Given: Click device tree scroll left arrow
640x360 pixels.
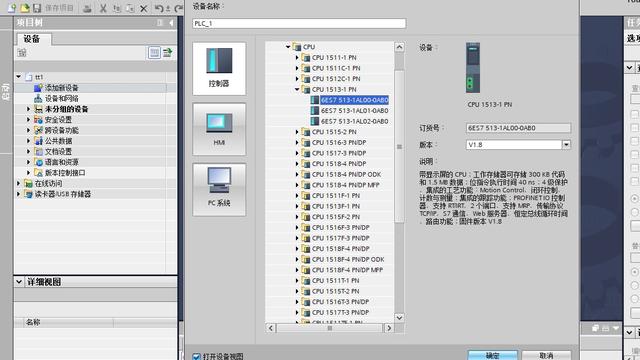Looking at the screenshot, I should pyautogui.click(x=271, y=328).
